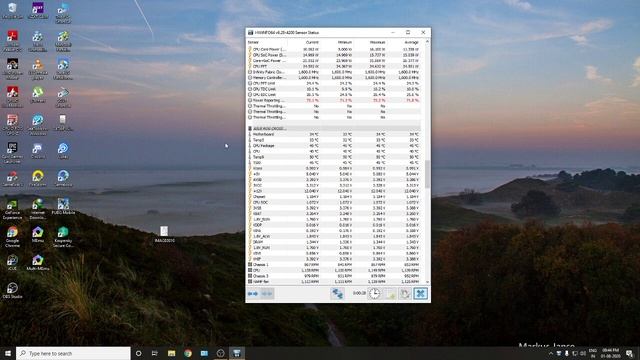Open HWiNFO sensor settings gear icon
Viewport: 640px width, 360px height.
tap(405, 293)
